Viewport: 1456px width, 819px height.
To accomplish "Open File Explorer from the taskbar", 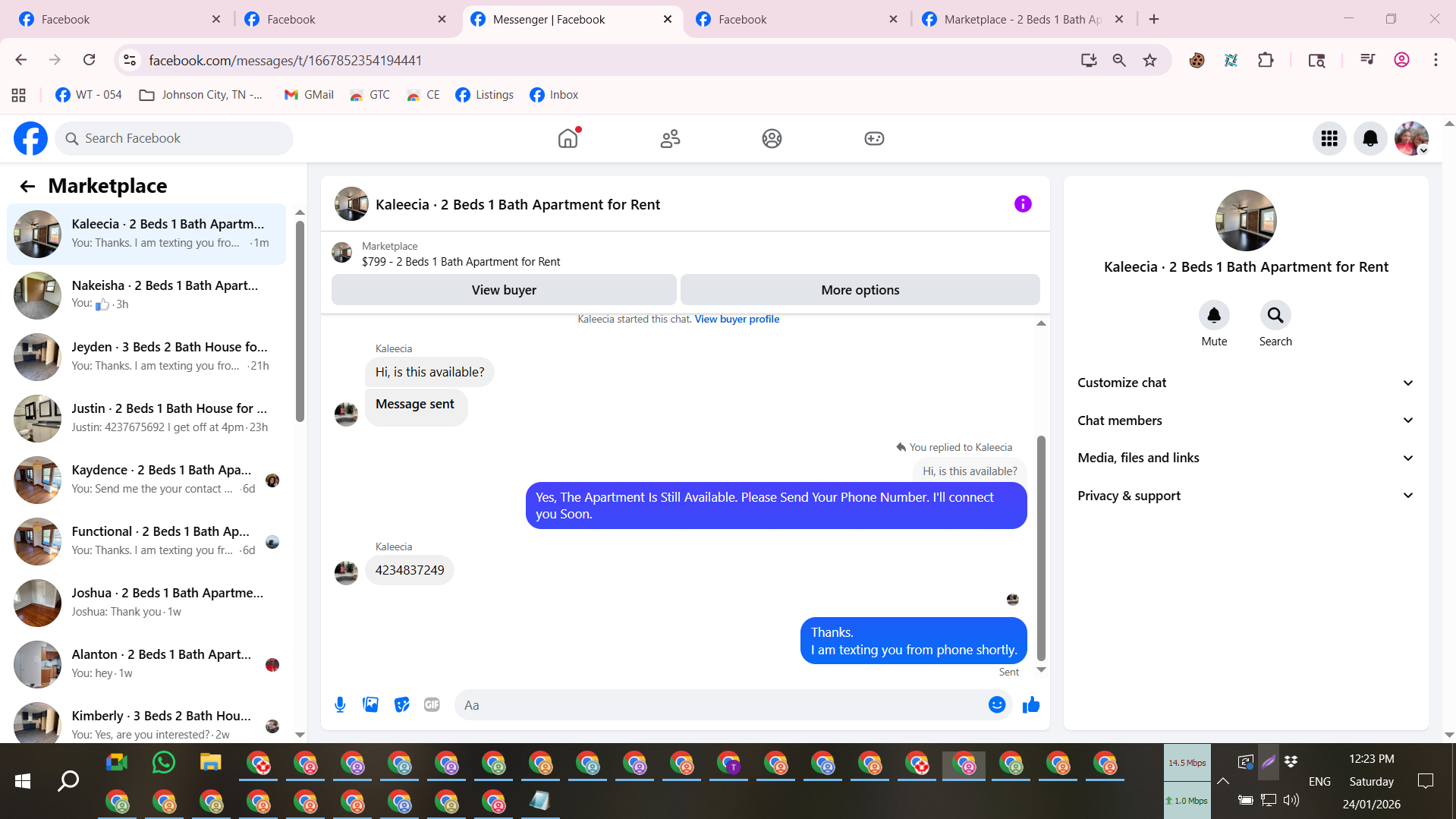I will click(x=210, y=763).
